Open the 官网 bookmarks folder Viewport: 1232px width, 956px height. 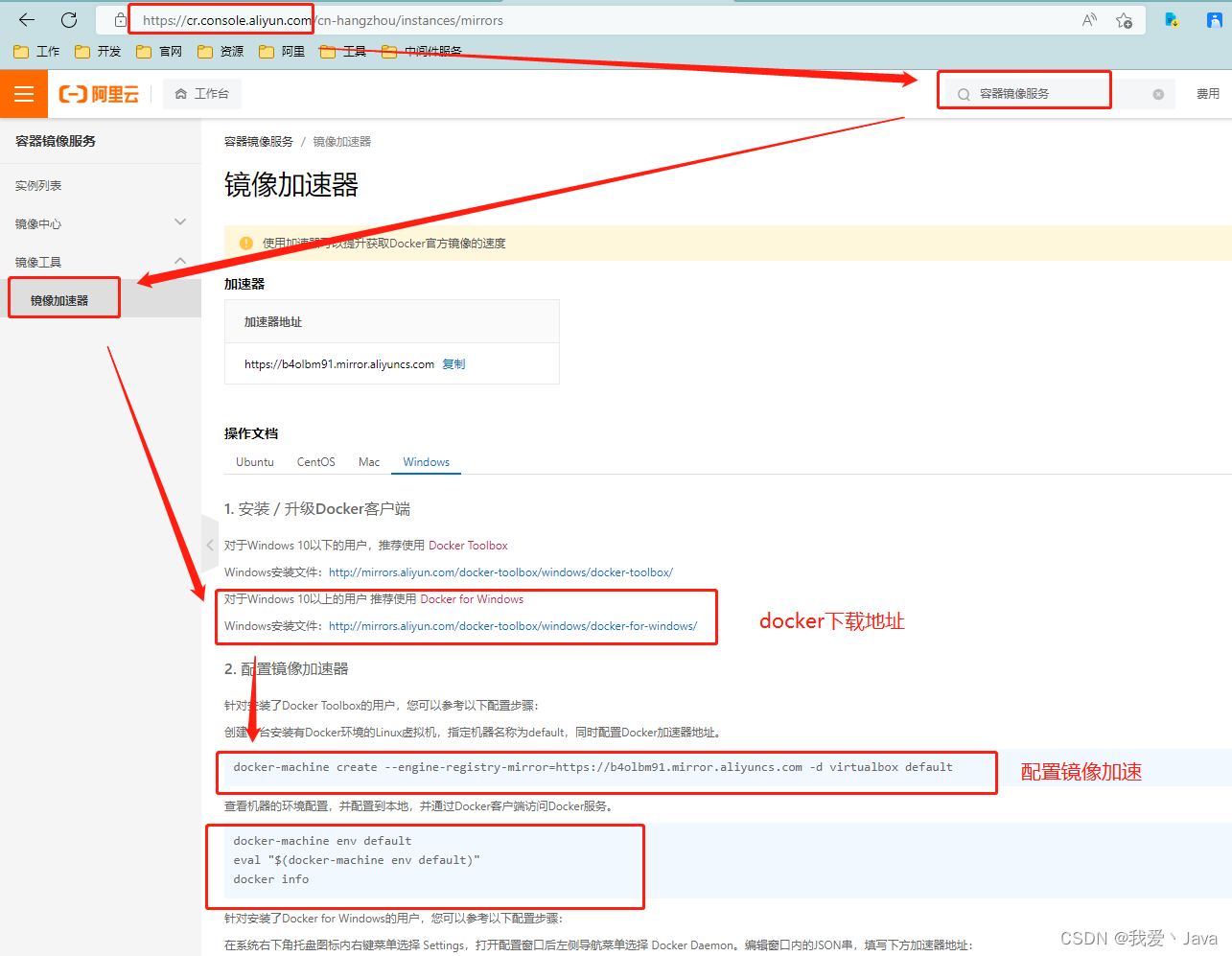point(159,52)
